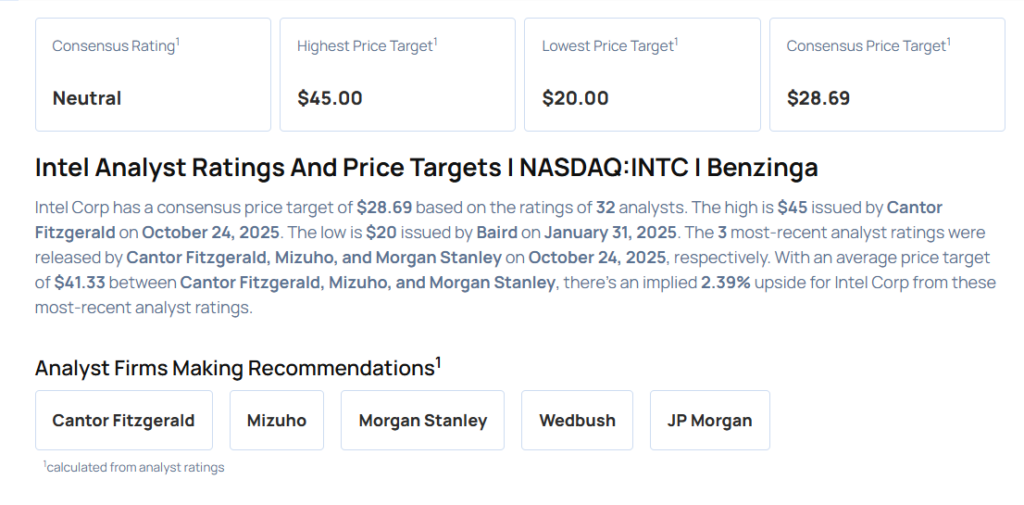Click the Intel Analyst Ratings page heading

426,167
